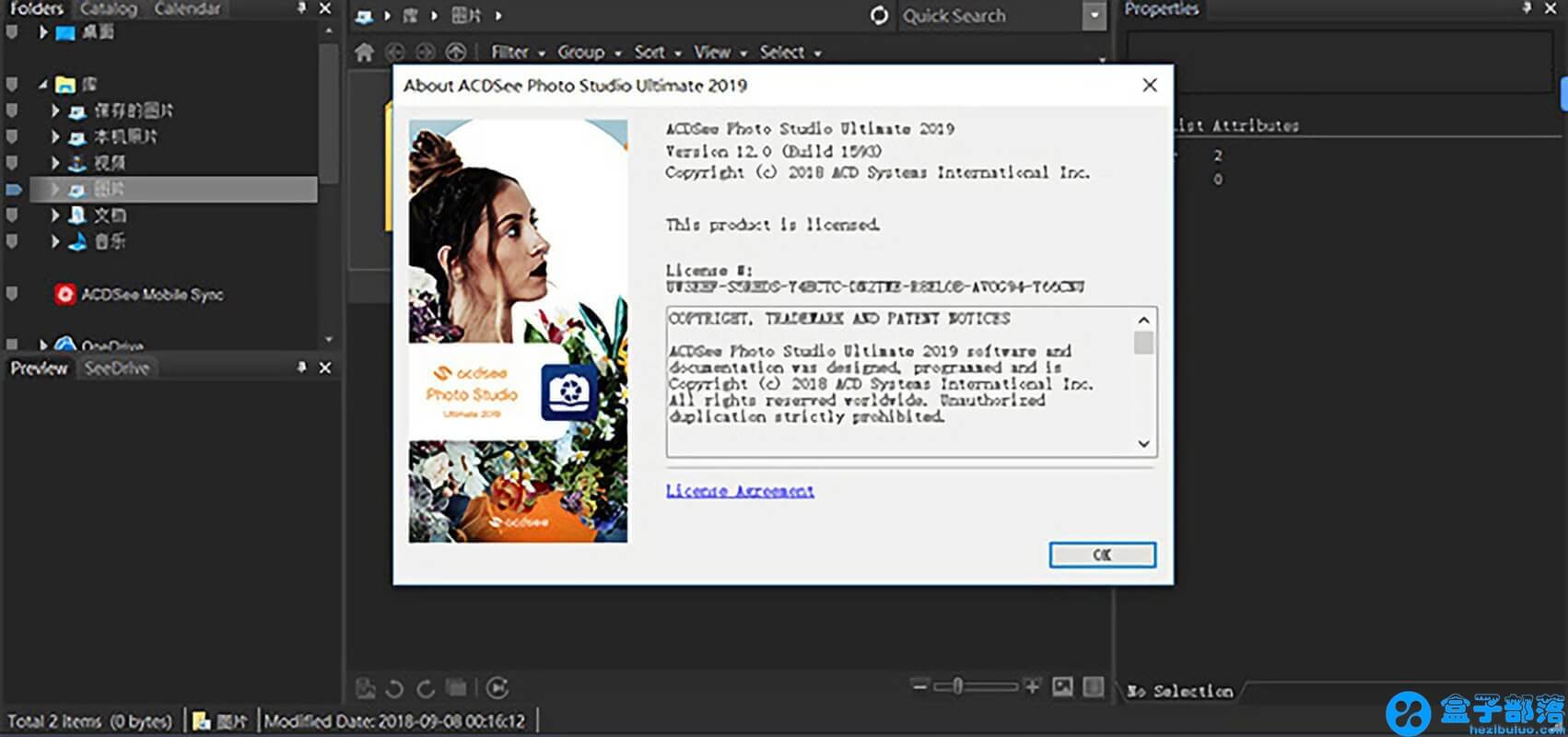Toggle Easy-Select marker for 本机照片 row
Screen dimensions: 1568x737
tap(12, 136)
